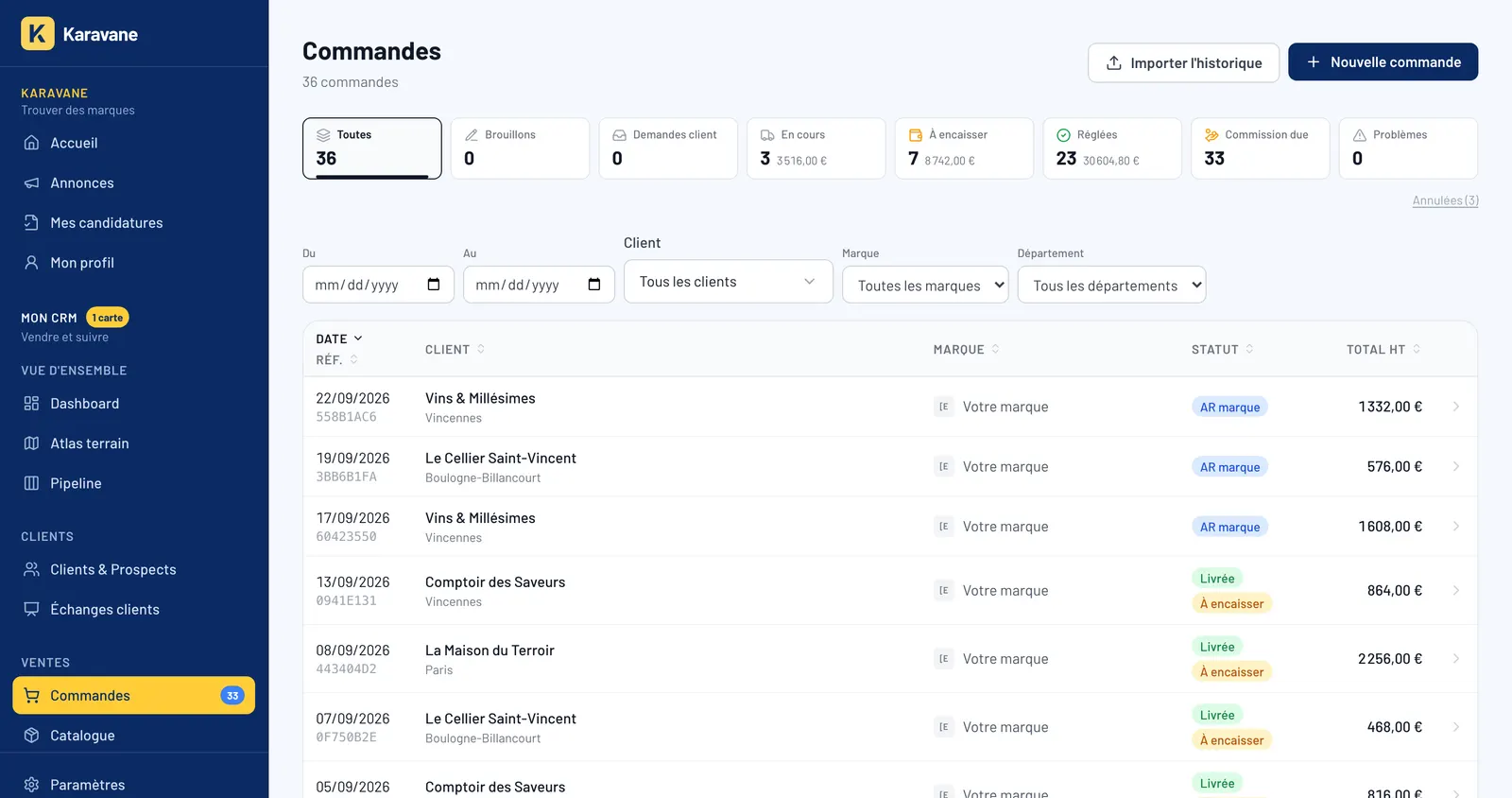Click AR marque status on 19/09/2026 row
This screenshot has width=1512, height=798.
point(1229,467)
